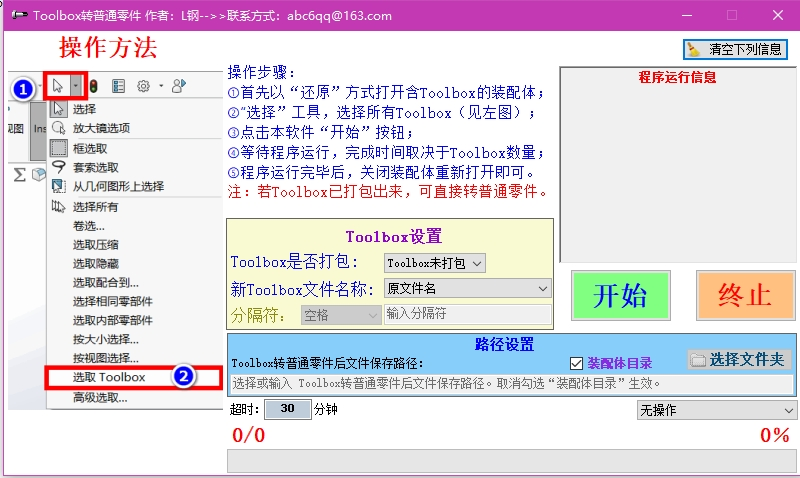Screen dimensions: 800x478
Task: Choose 选取压缩 in the selection menu
Action: pos(95,245)
